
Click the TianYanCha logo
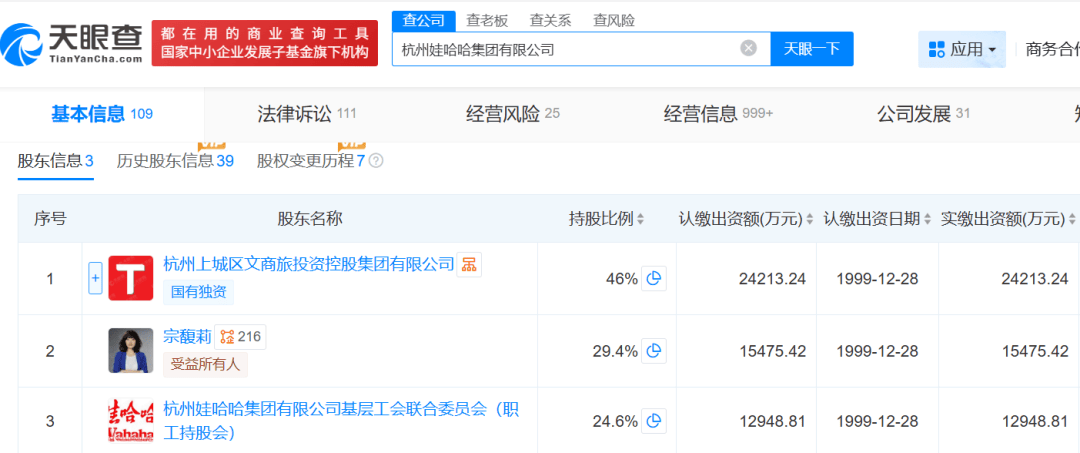(x=72, y=43)
